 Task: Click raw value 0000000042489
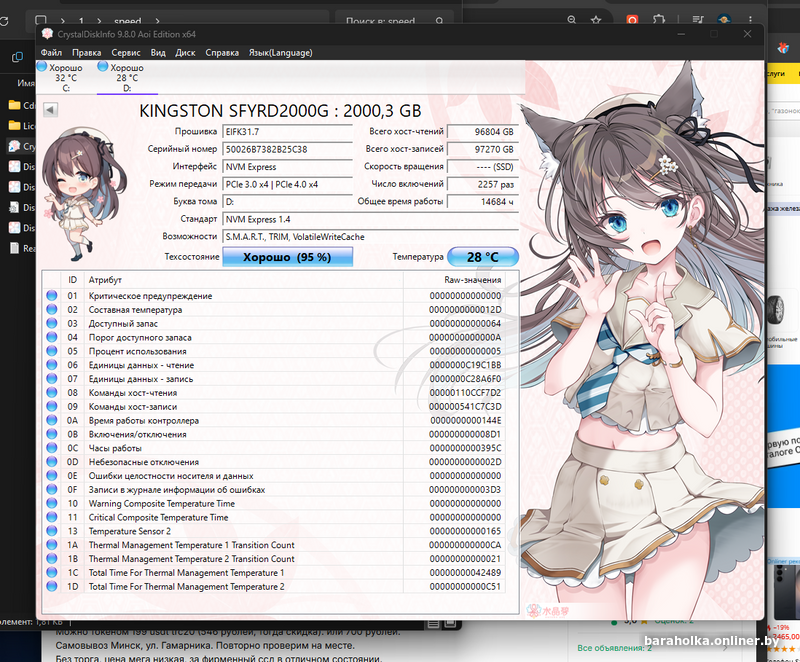click(x=465, y=573)
